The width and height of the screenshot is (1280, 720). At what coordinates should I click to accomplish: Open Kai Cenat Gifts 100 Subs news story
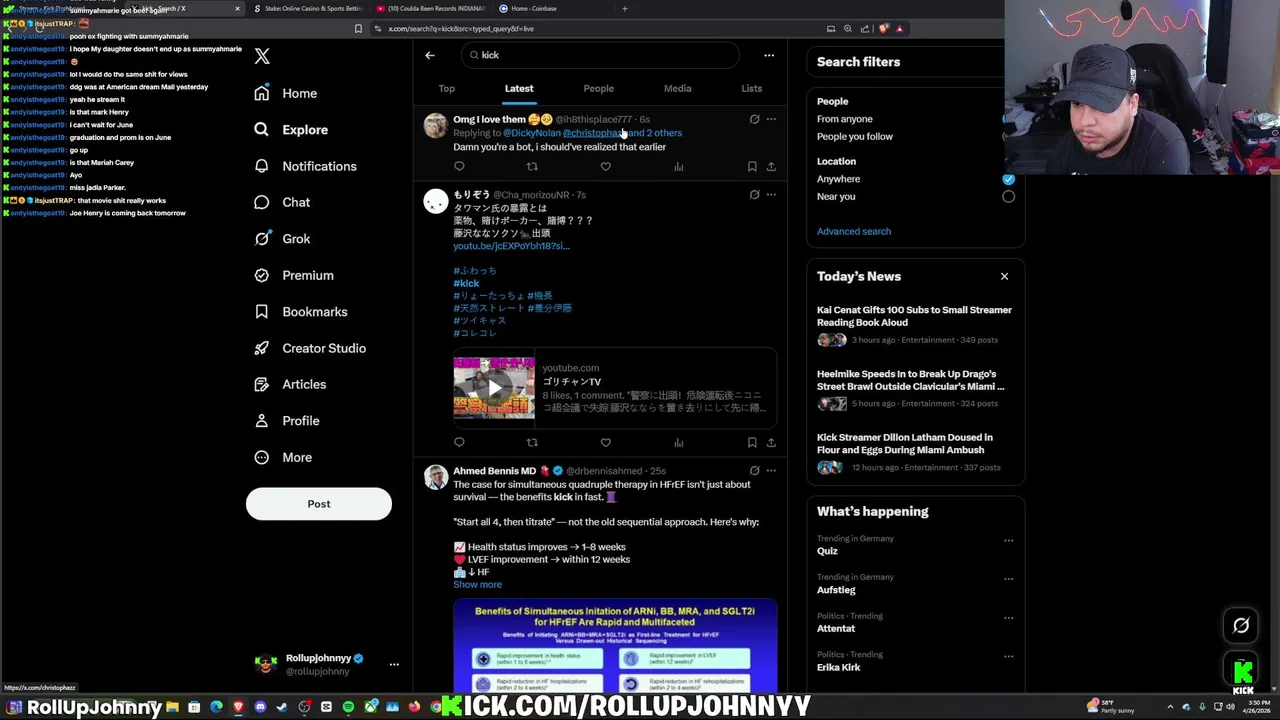point(915,326)
